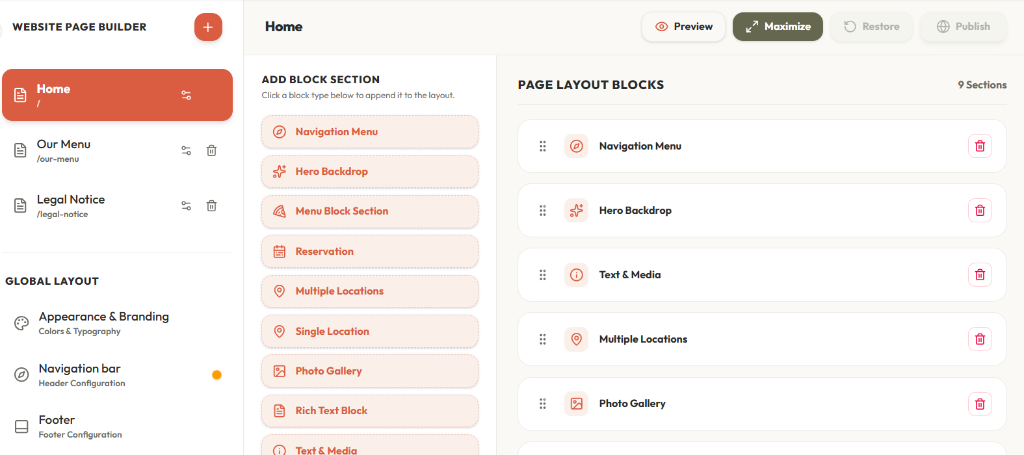Select the Home page in sidebar
Screen dimensions: 1024x455
pos(118,95)
